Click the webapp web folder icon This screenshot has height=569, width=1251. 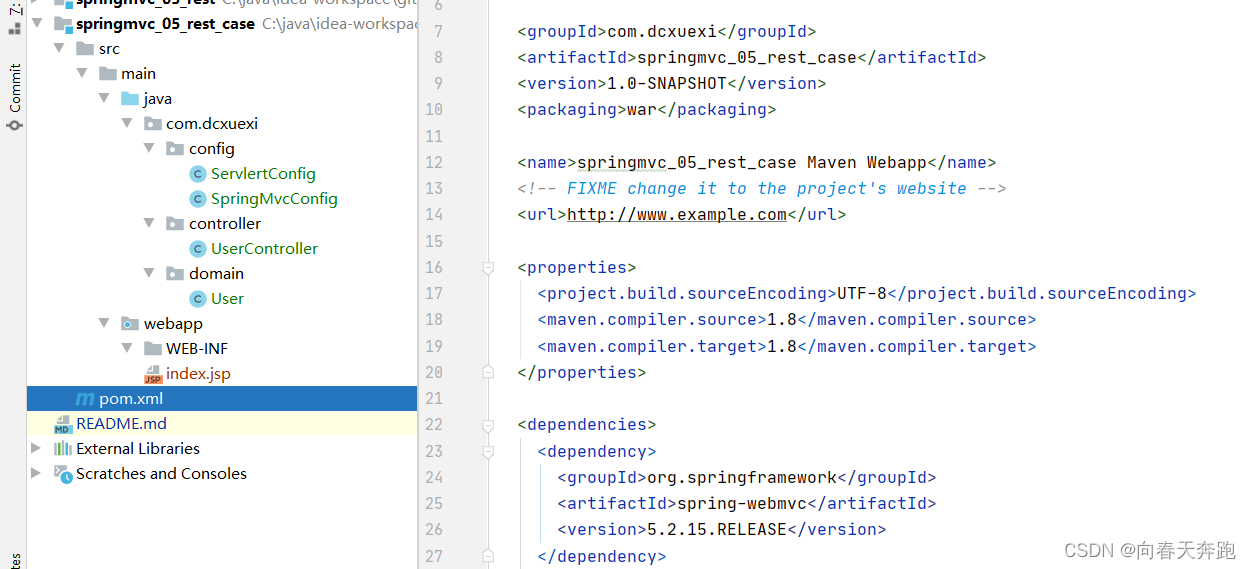(x=130, y=323)
